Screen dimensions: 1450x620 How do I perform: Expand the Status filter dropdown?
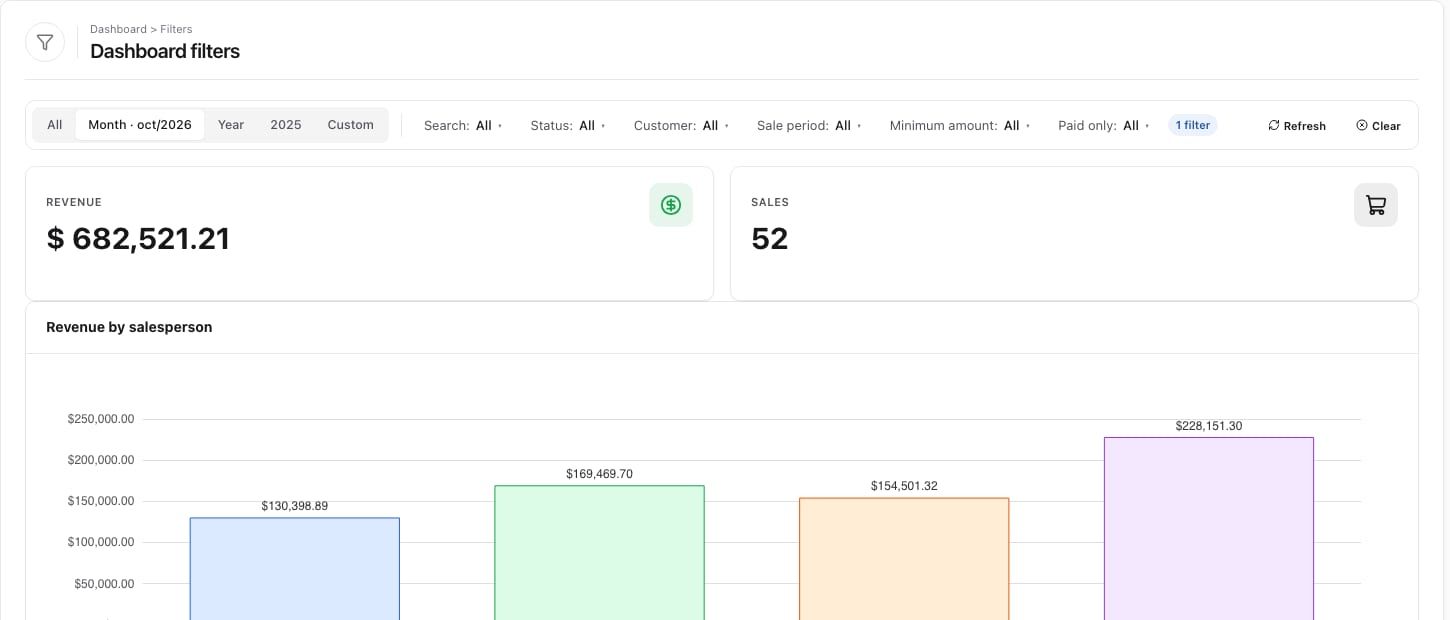(x=568, y=126)
